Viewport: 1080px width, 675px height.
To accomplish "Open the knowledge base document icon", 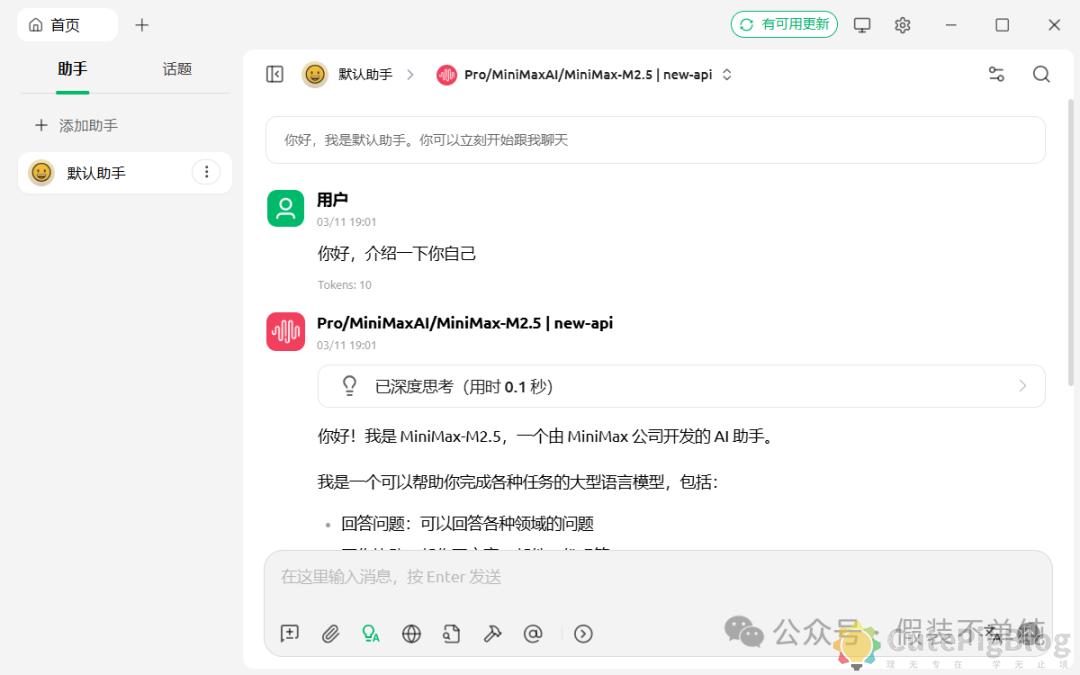I will [x=452, y=633].
